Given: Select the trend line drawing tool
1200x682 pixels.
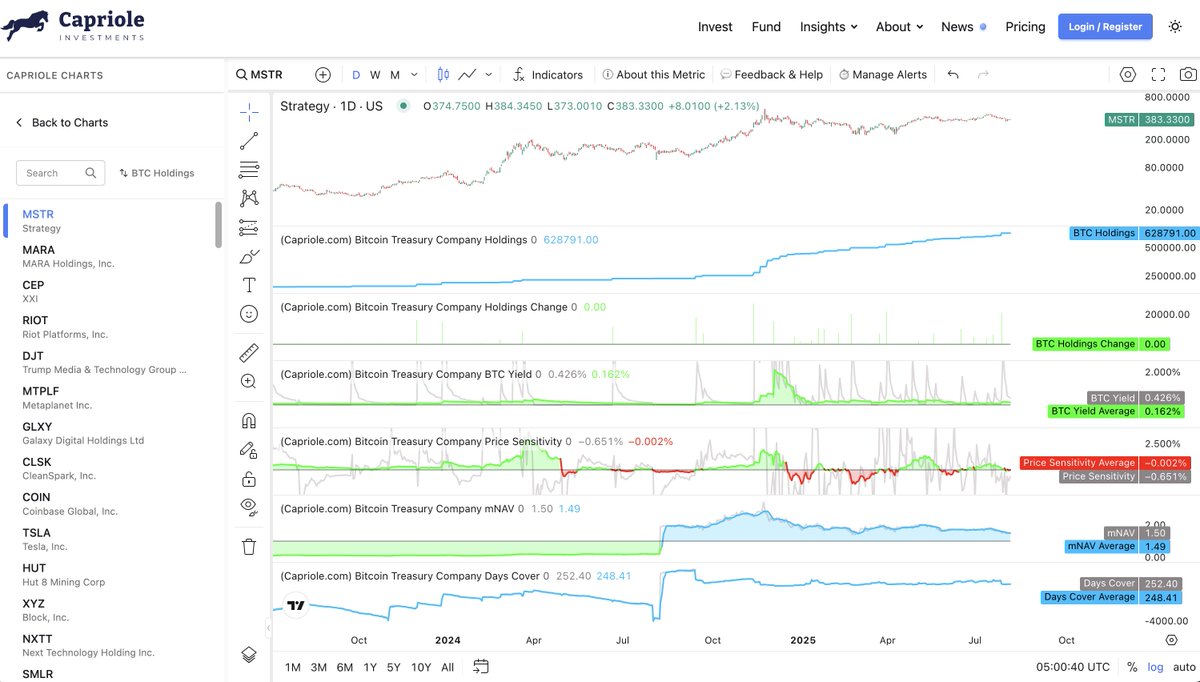Looking at the screenshot, I should (249, 140).
